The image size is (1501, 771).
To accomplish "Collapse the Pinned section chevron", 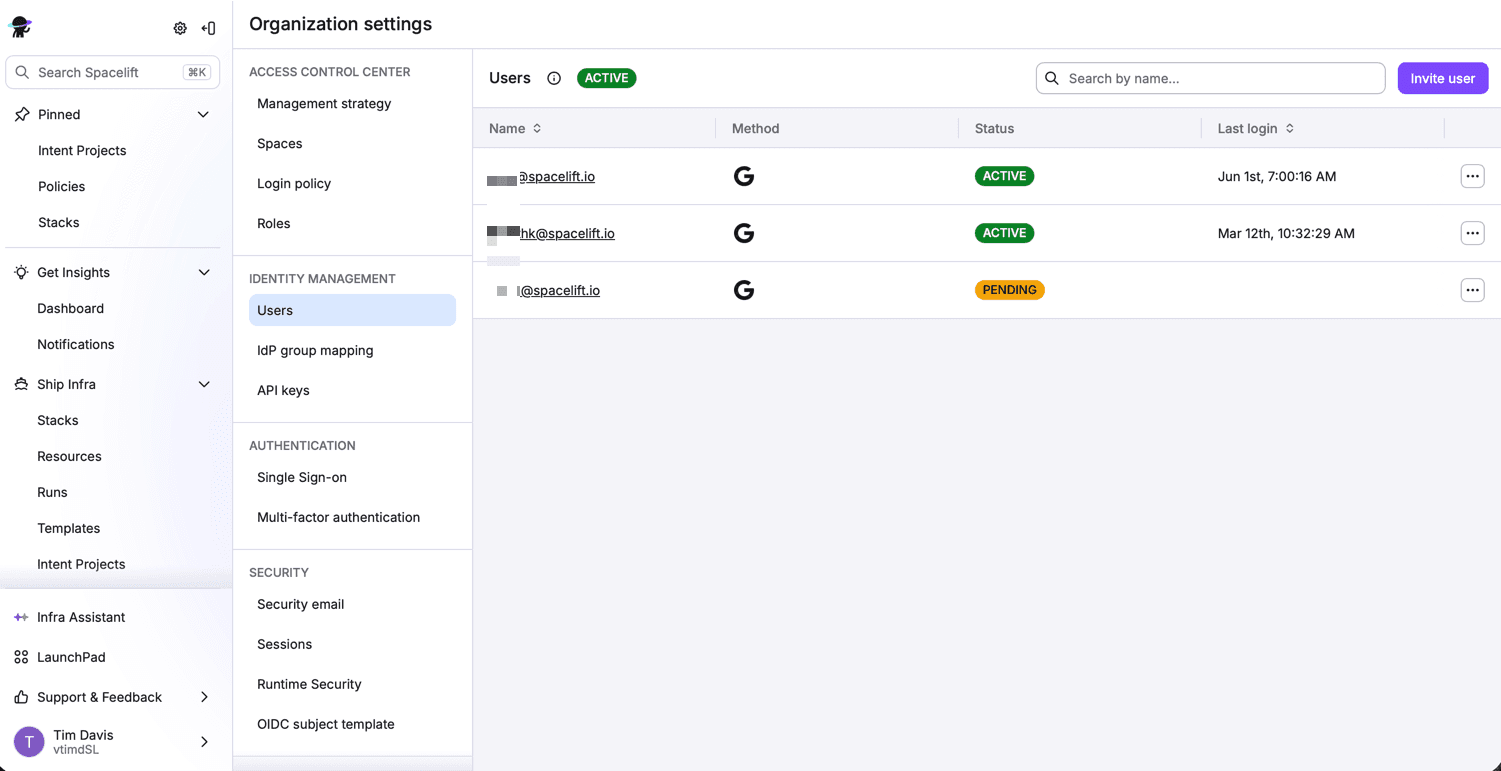I will 203,114.
